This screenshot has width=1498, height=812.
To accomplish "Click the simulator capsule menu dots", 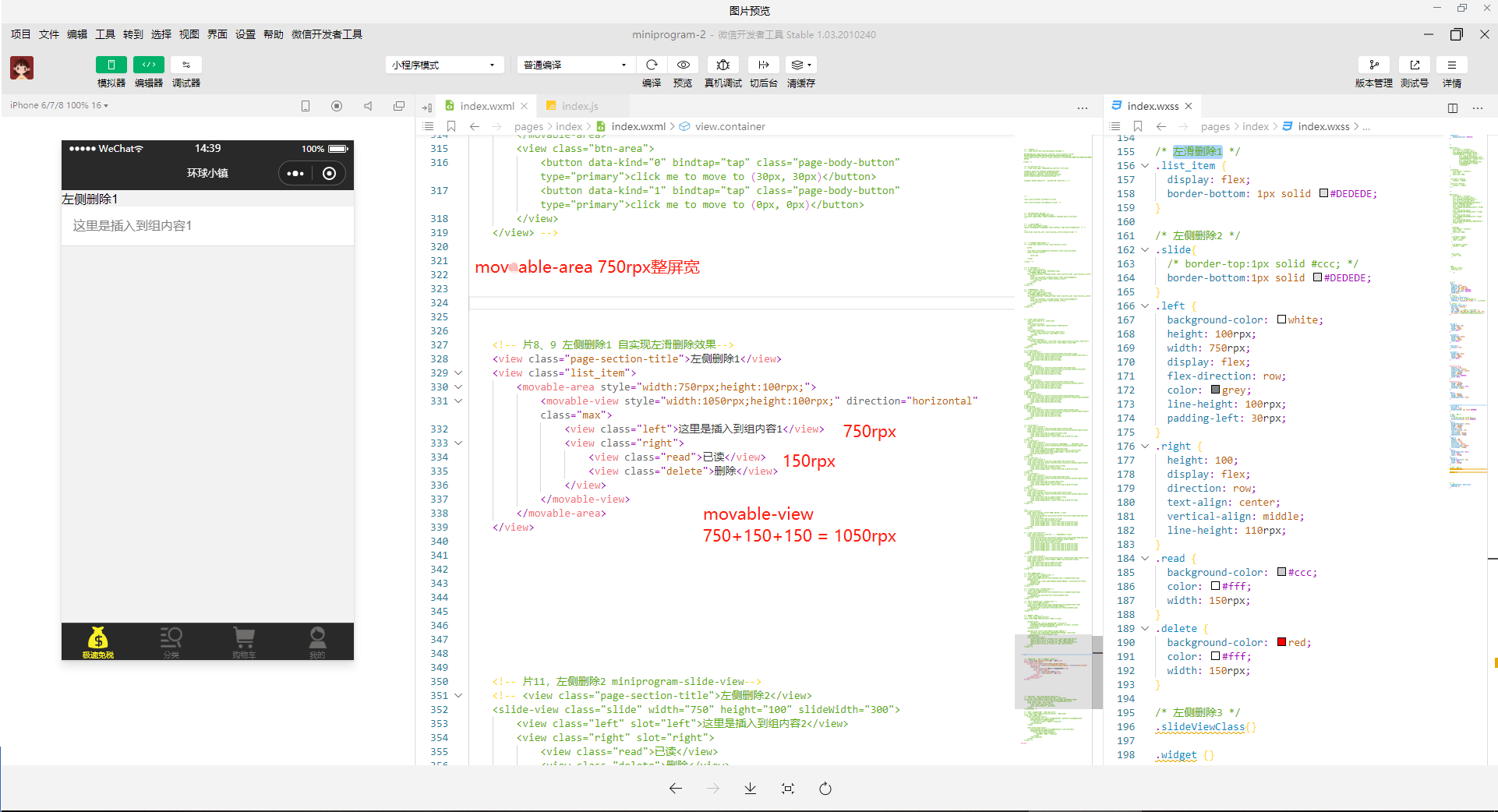I will coord(295,174).
